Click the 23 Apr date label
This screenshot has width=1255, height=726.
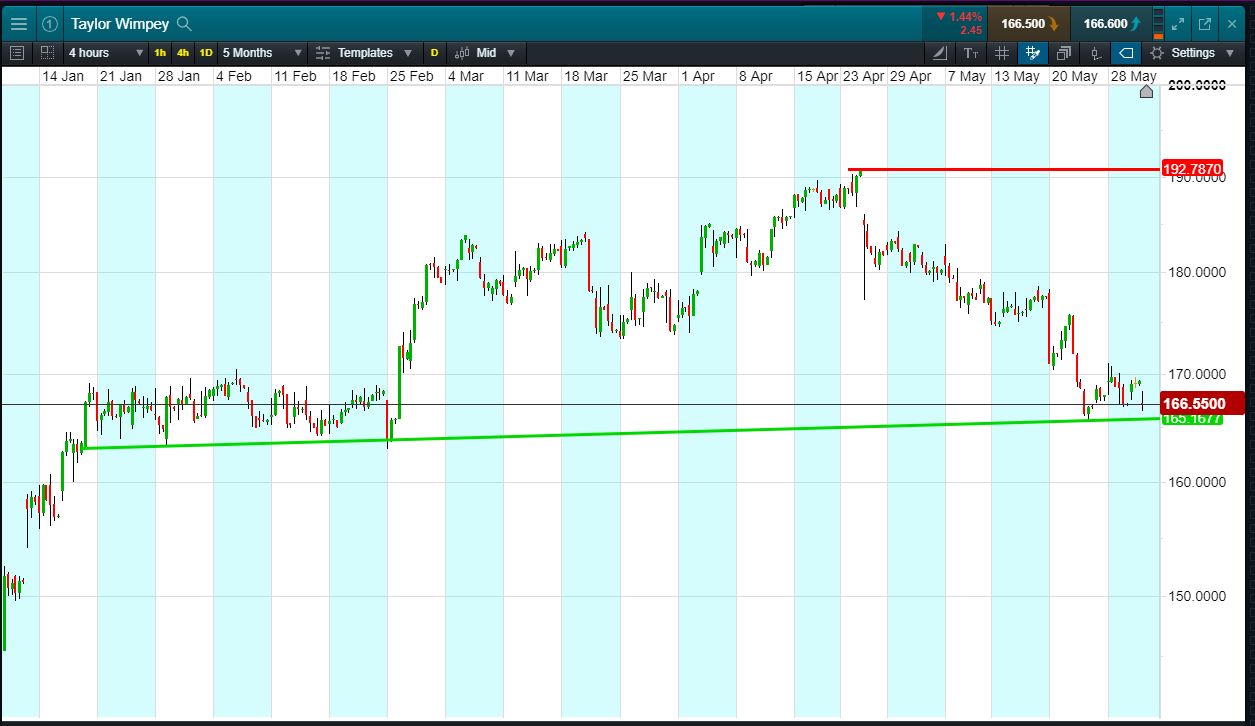864,76
